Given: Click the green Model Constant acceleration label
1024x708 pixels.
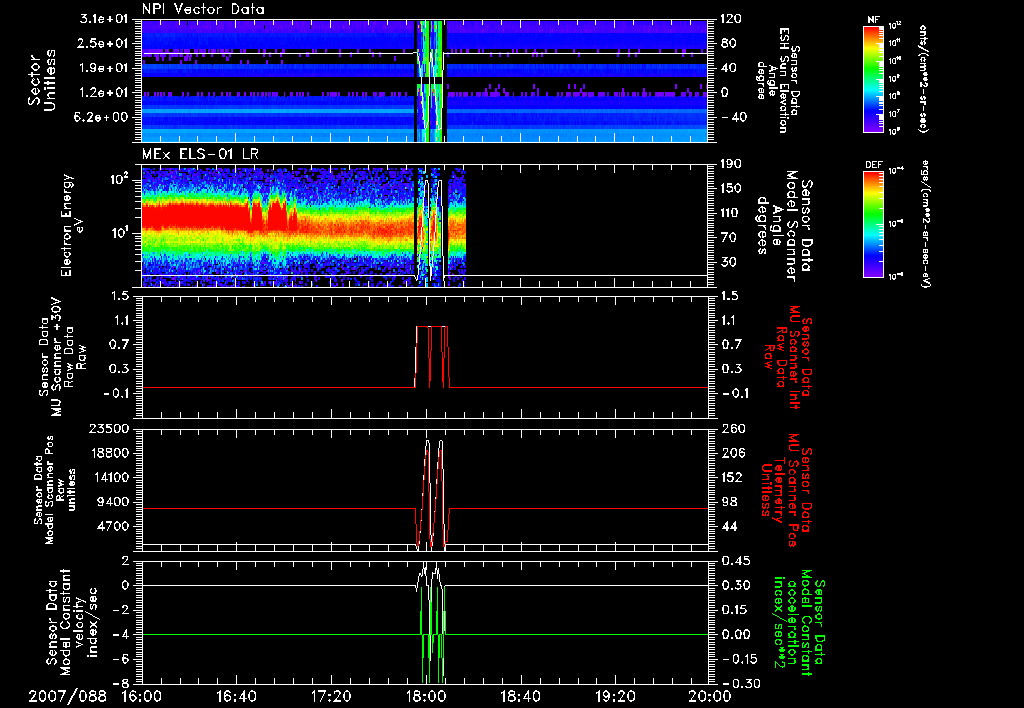Looking at the screenshot, I should pyautogui.click(x=799, y=622).
